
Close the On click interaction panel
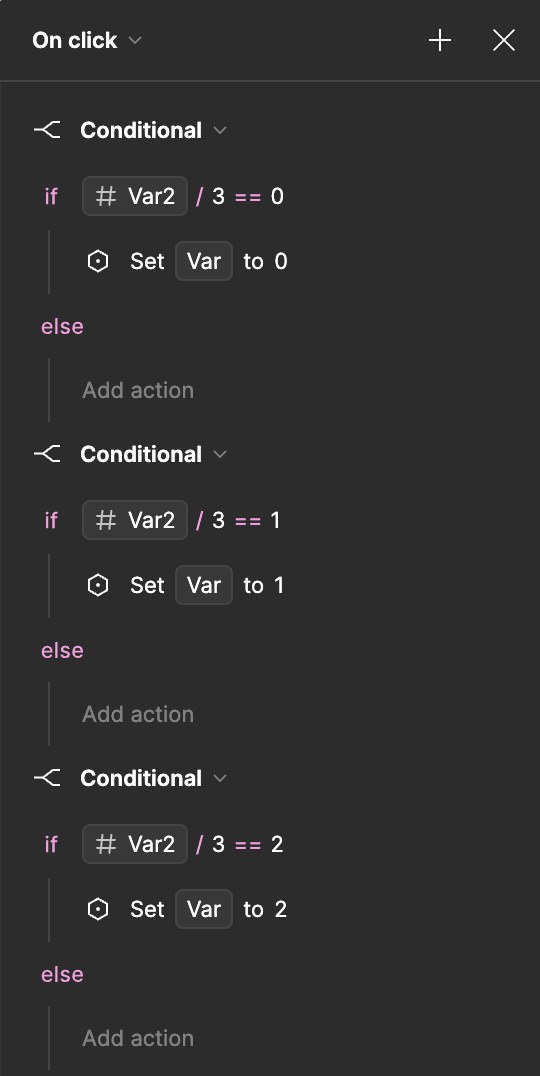click(x=504, y=40)
